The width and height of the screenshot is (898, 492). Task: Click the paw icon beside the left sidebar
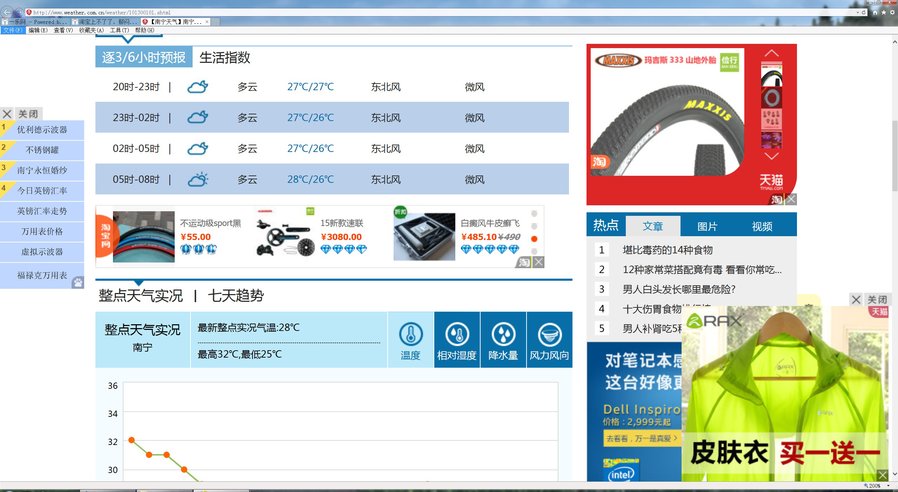[77, 283]
